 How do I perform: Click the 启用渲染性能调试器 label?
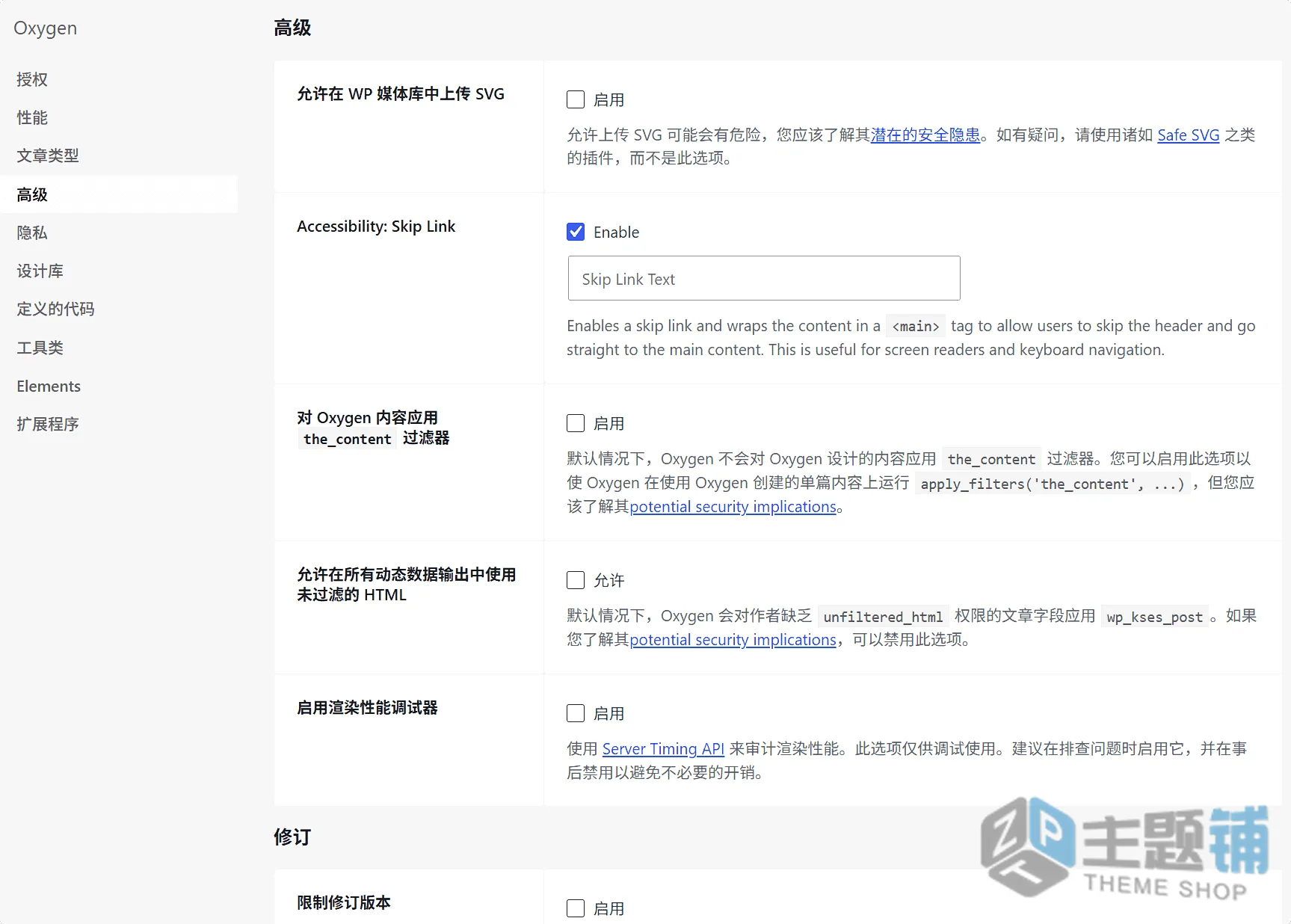coord(367,707)
